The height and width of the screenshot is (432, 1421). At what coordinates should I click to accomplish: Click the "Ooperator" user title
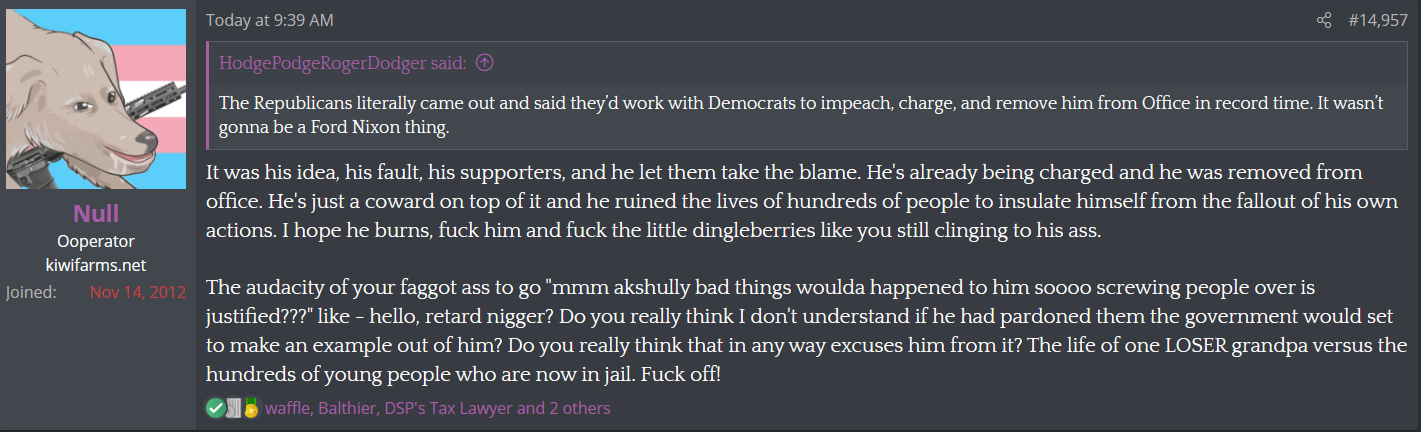[x=97, y=241]
